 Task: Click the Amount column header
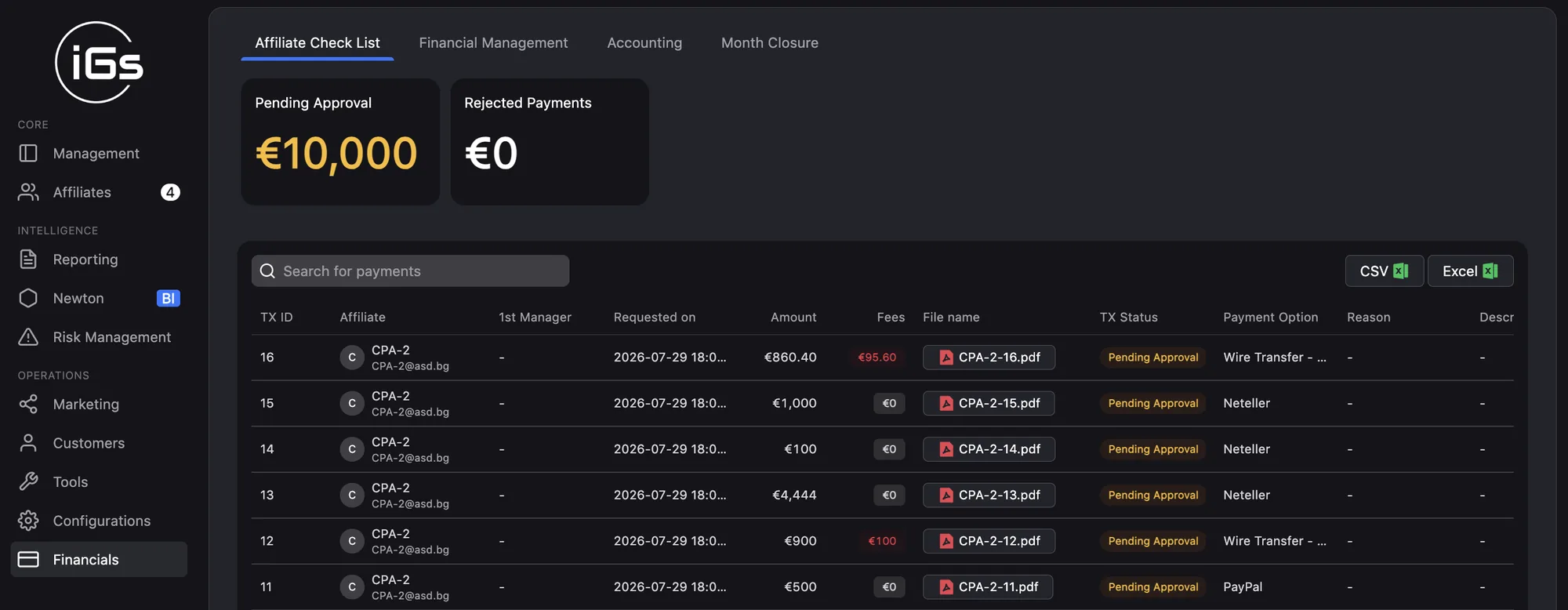click(793, 317)
